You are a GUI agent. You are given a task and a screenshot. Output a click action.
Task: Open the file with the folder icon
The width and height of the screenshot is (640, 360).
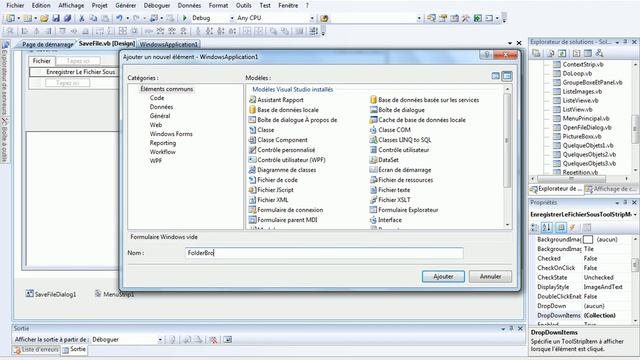tap(44, 18)
